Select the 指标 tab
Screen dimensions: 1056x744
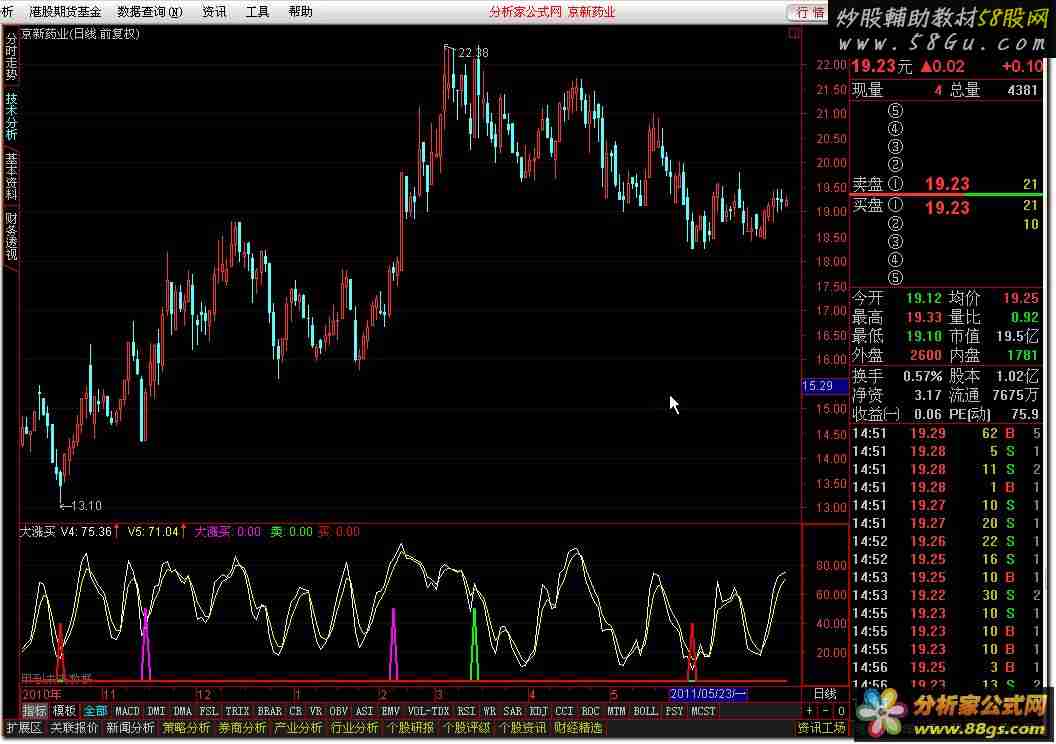35,710
